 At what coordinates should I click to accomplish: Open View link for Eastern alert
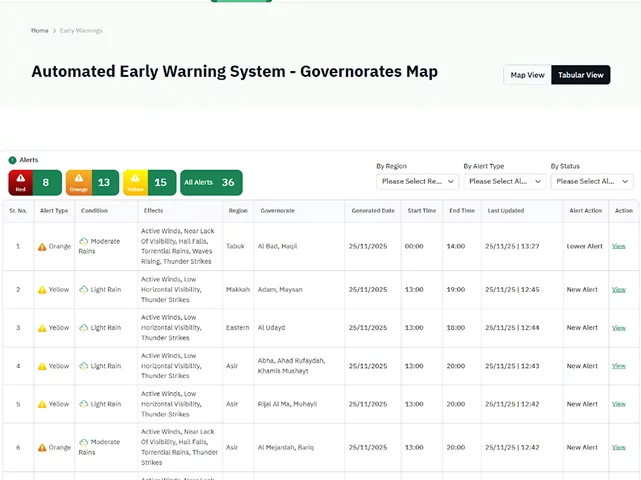[619, 327]
